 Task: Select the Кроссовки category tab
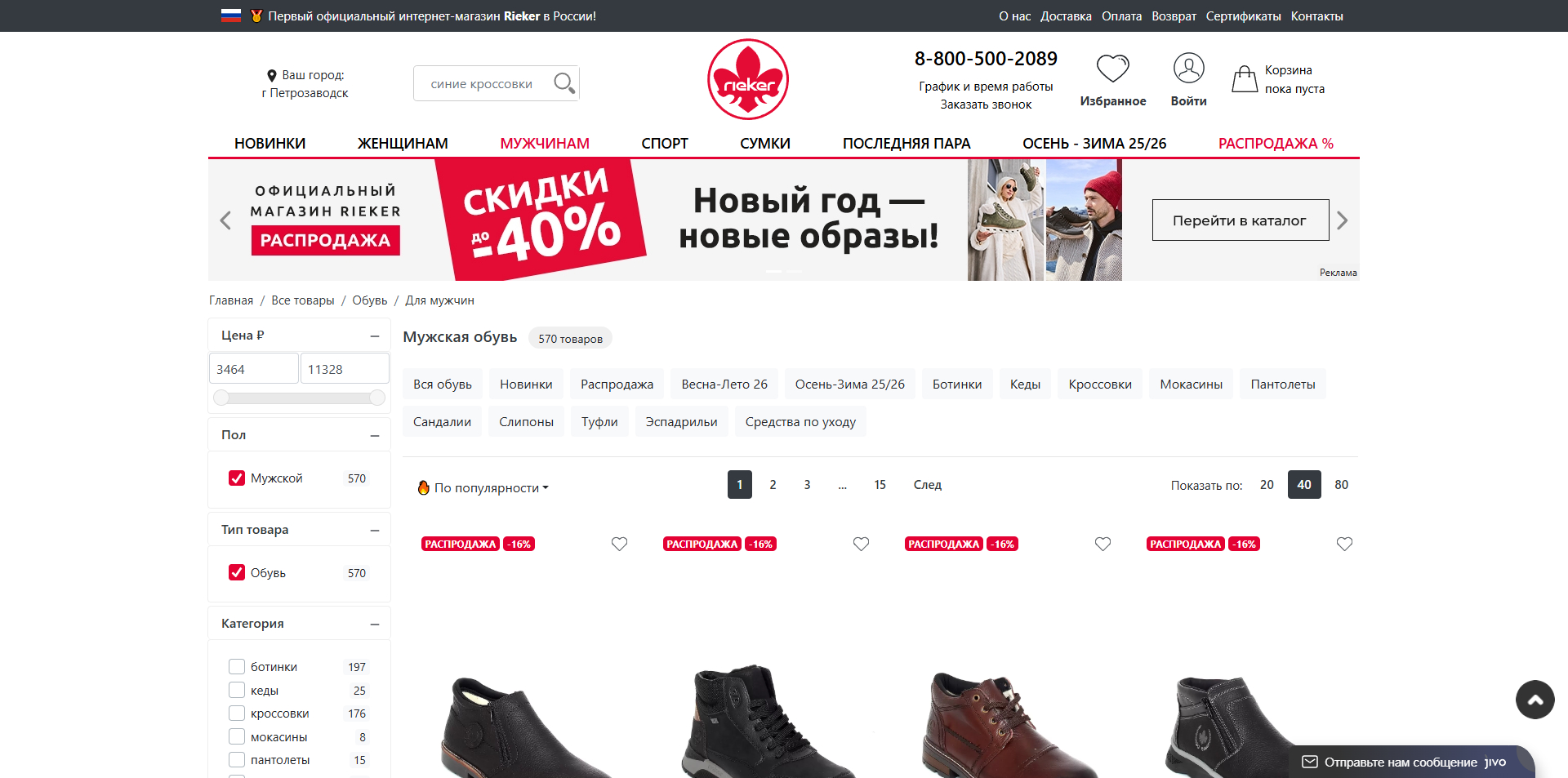tap(1100, 385)
